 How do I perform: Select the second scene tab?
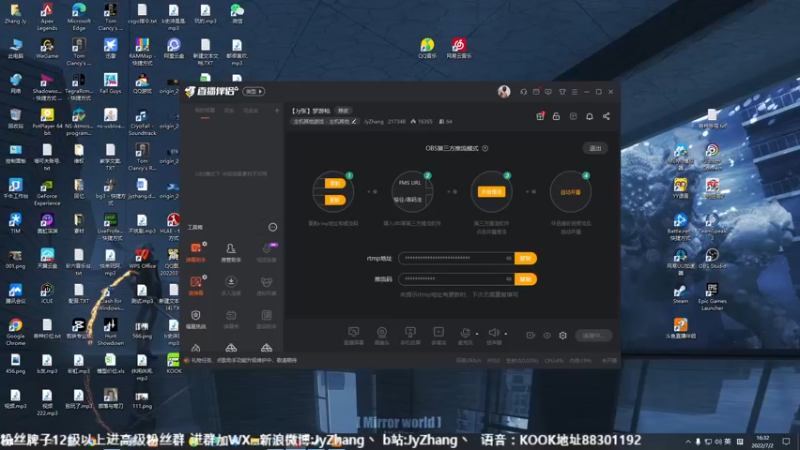[229, 111]
